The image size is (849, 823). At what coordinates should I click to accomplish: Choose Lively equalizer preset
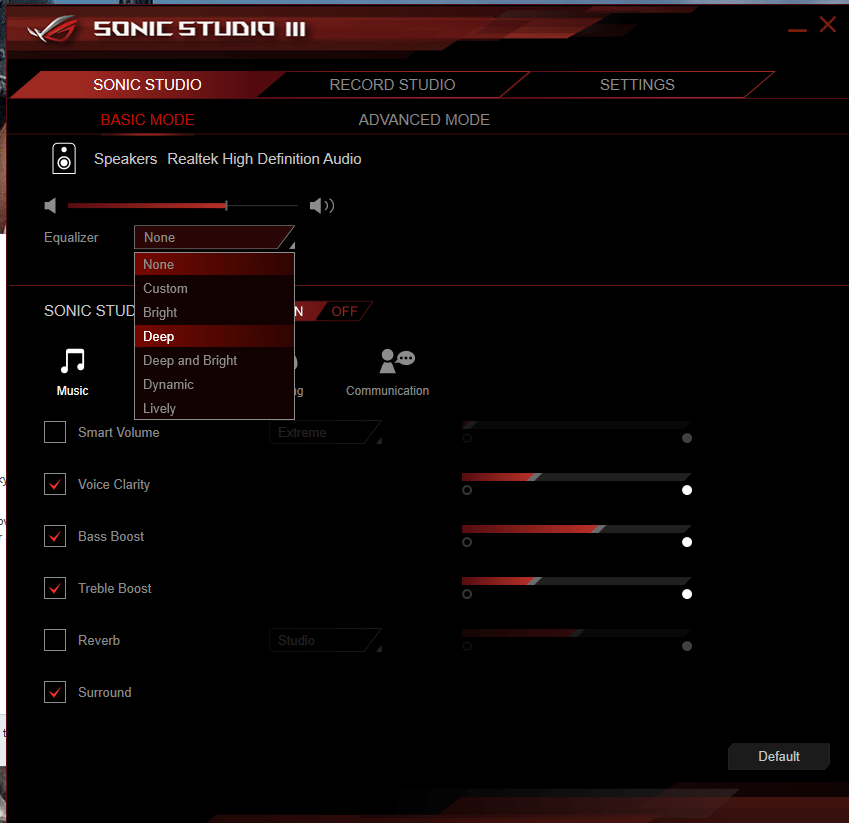pyautogui.click(x=214, y=408)
